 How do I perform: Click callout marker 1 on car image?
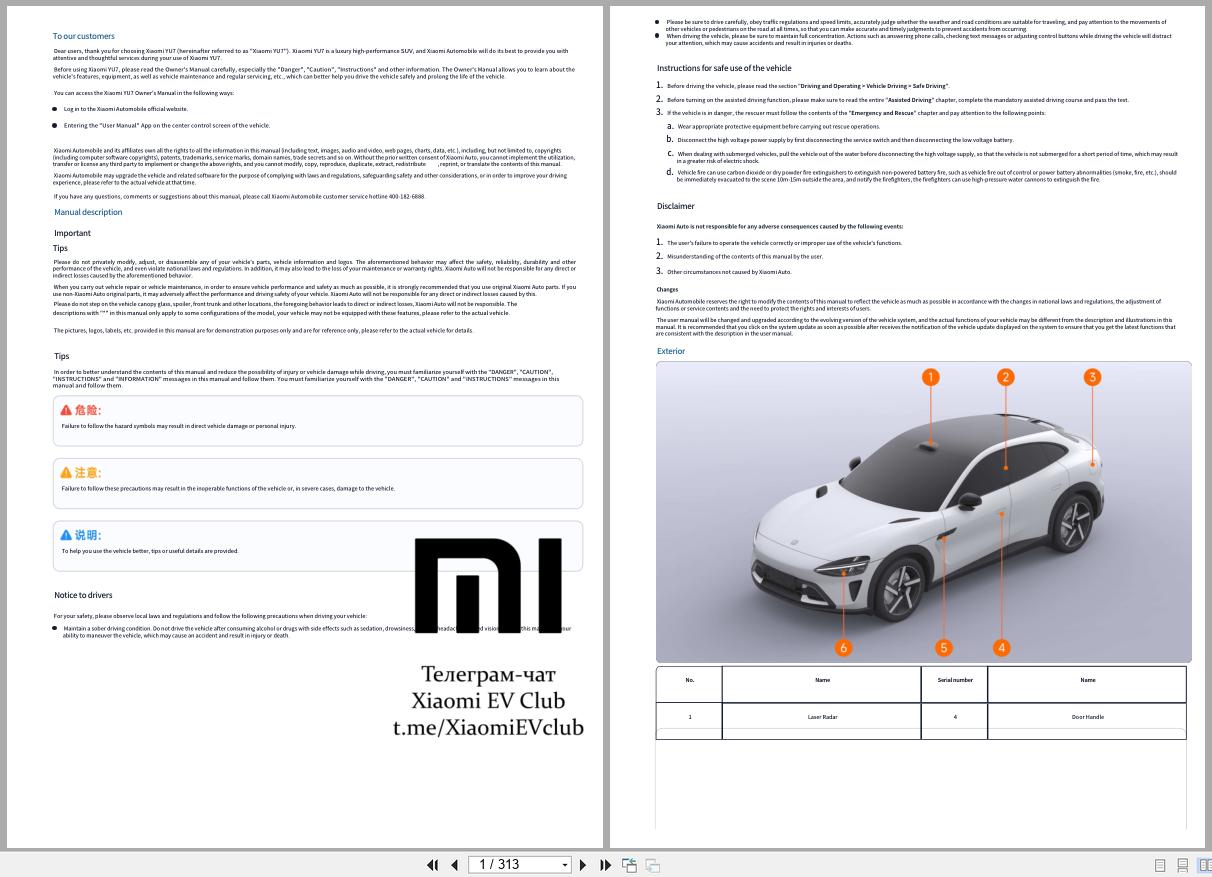coord(931,377)
